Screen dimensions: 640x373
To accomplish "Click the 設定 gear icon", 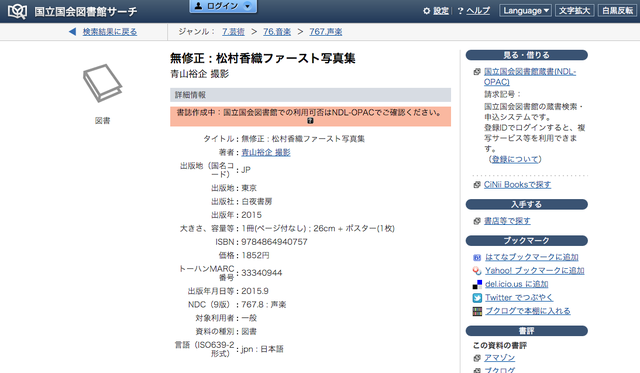I will [427, 11].
